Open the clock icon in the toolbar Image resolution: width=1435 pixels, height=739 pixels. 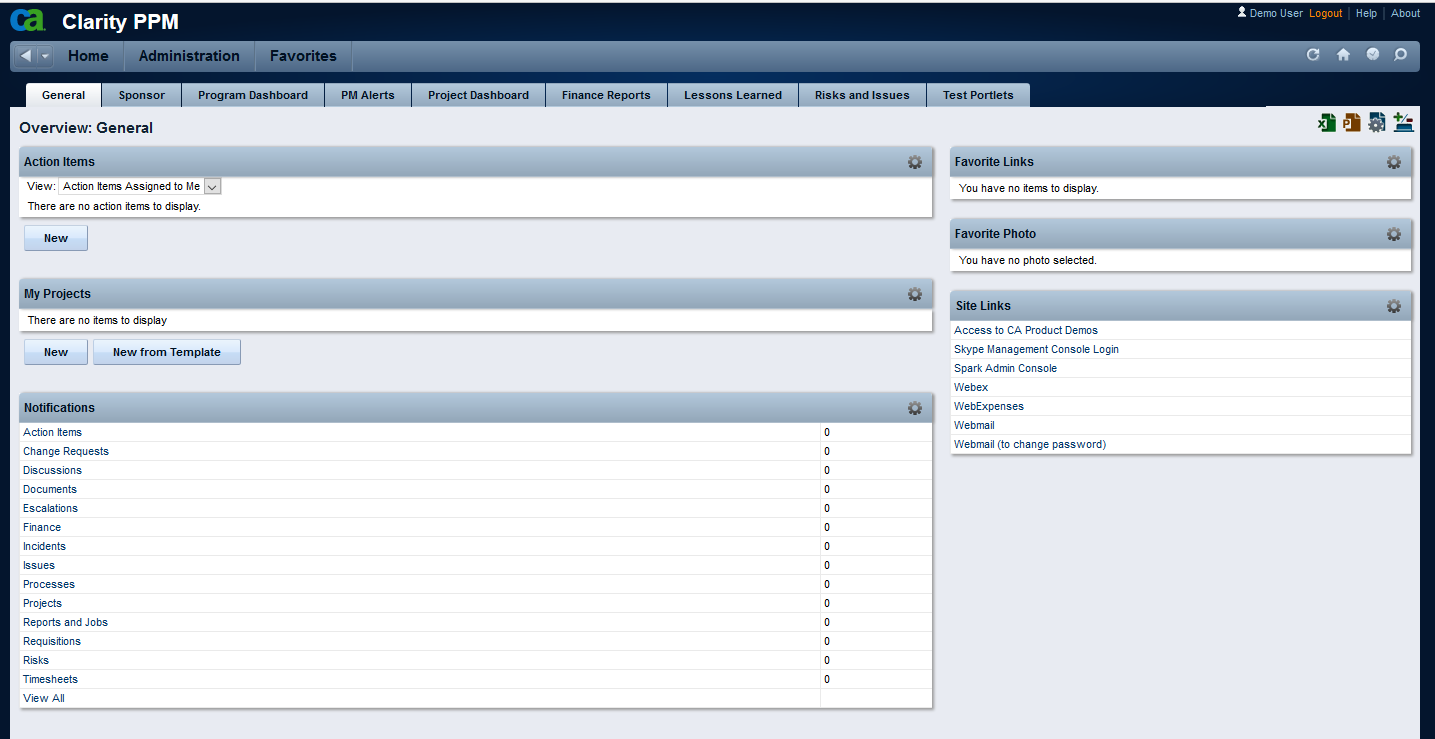tap(1372, 55)
